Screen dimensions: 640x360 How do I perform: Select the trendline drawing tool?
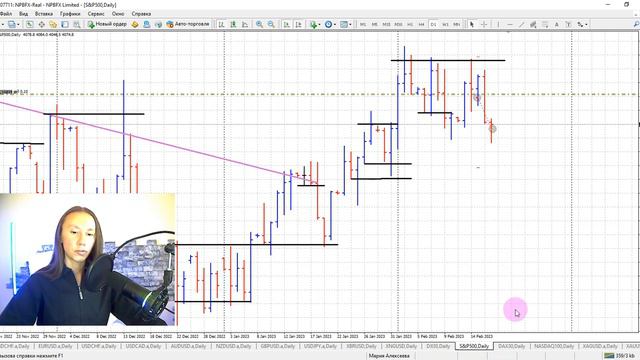tap(522, 24)
